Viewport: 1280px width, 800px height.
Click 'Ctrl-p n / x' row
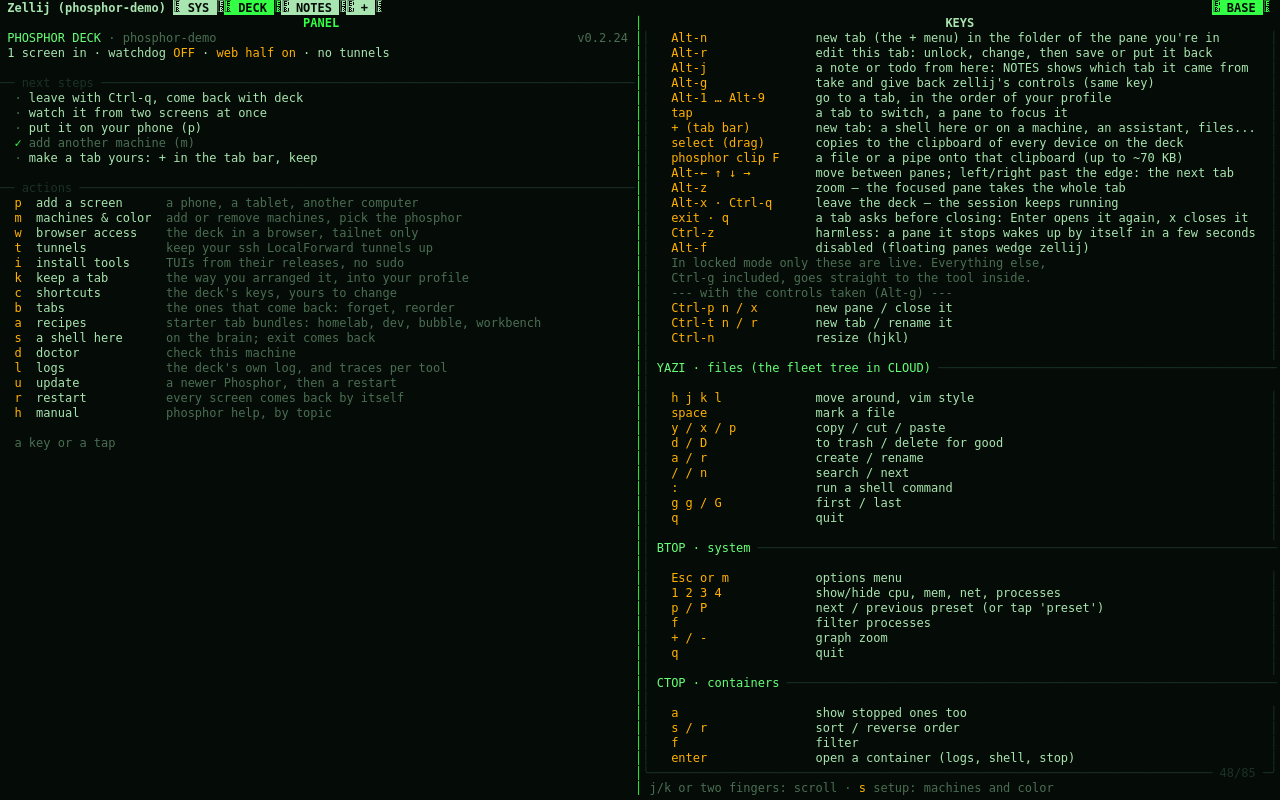coord(812,308)
